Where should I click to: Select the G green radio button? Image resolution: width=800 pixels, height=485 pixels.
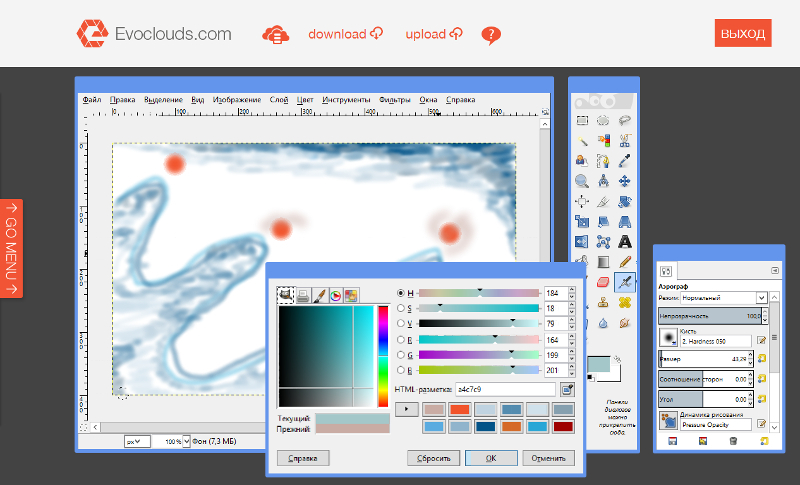[x=401, y=355]
